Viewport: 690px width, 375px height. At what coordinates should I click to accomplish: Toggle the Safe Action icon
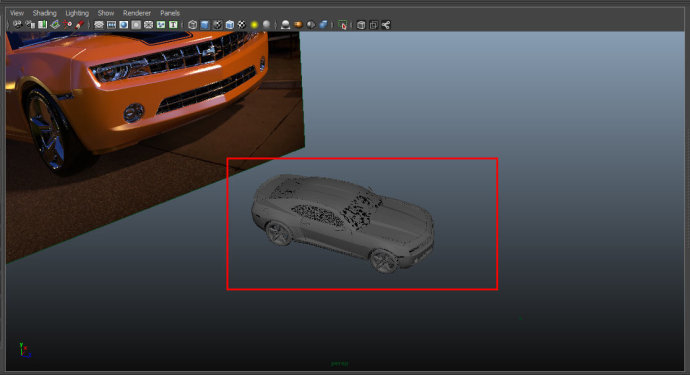[161, 25]
